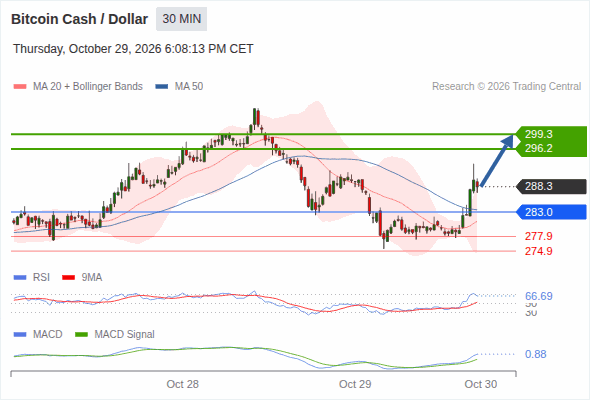Click the green MACD Signal legend swatch
Screen dimensions: 590x400
click(x=81, y=335)
